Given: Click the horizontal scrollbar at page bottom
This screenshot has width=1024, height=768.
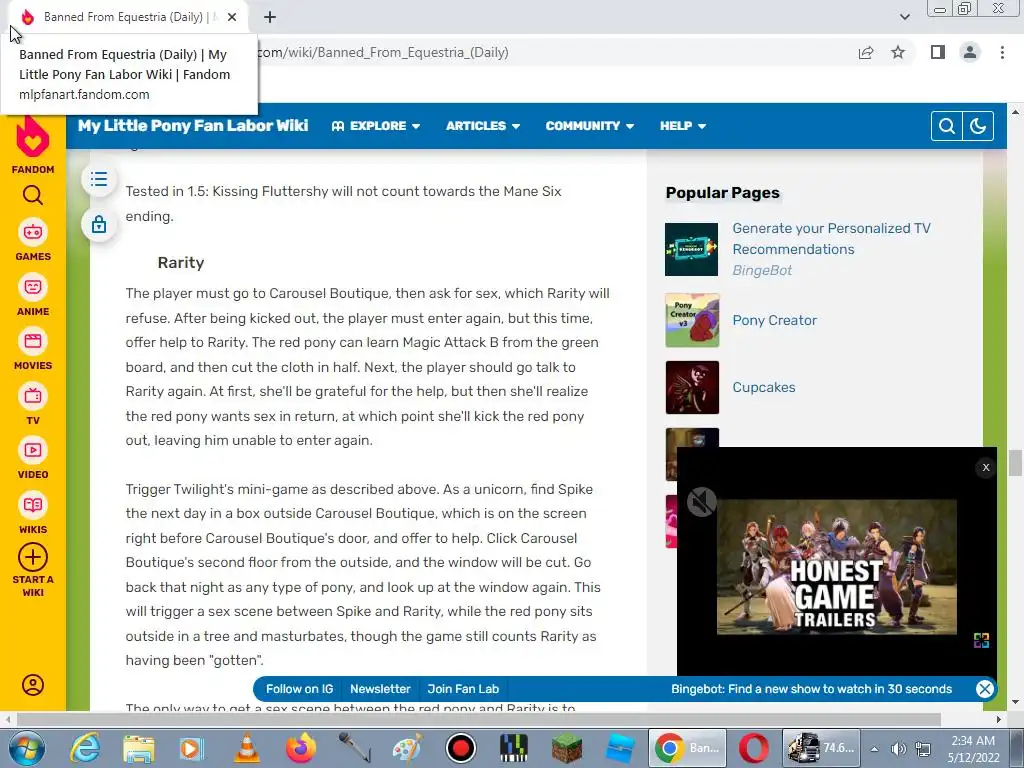Looking at the screenshot, I should 478,719.
